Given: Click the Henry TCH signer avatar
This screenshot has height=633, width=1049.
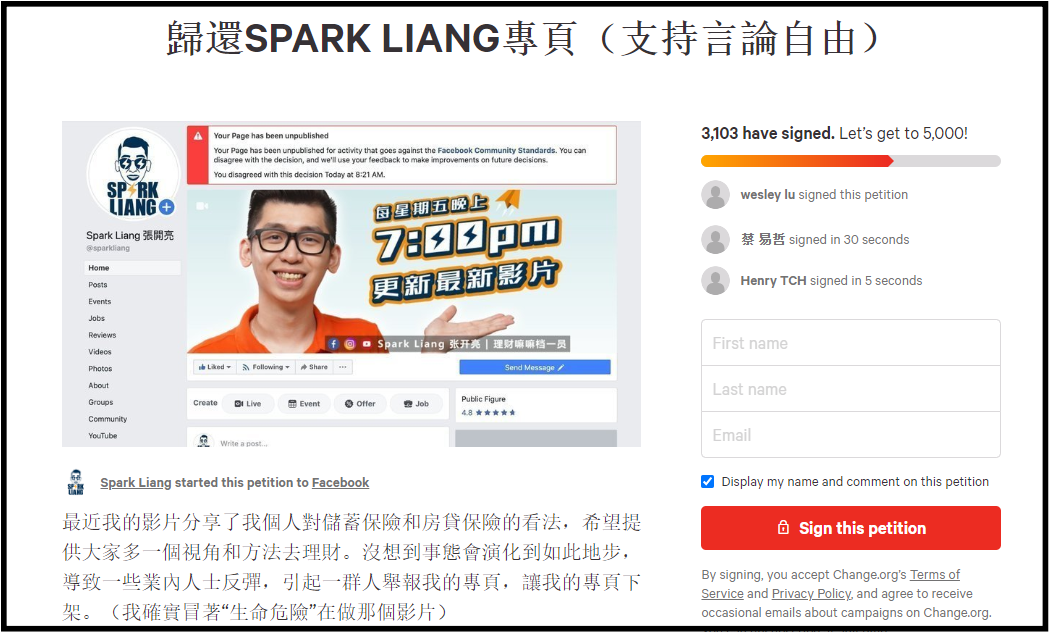Looking at the screenshot, I should tap(715, 281).
